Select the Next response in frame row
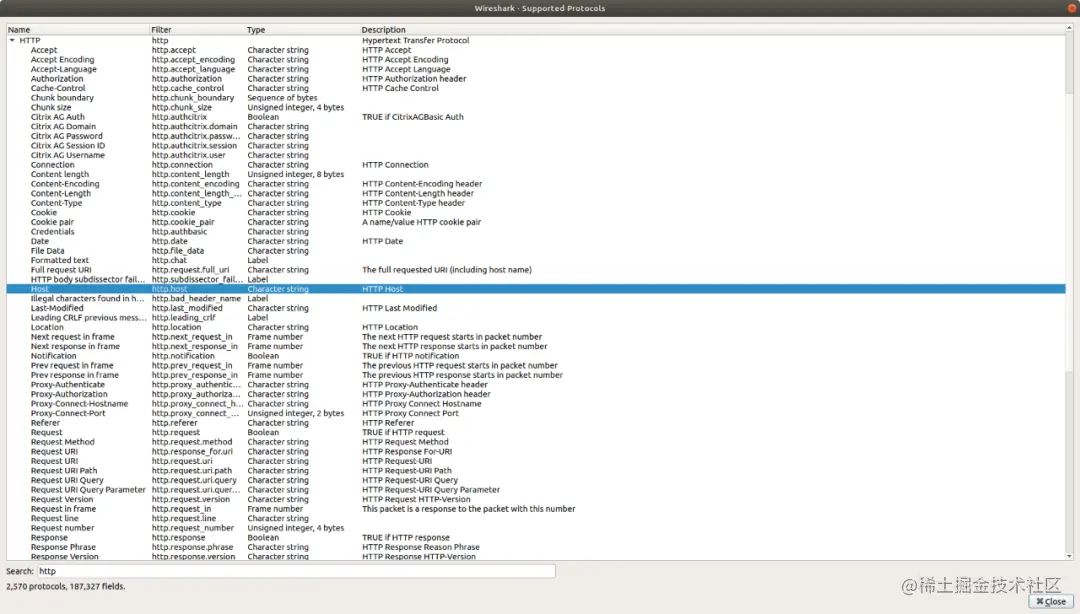Screen dimensions: 1080x614 [x=536, y=347]
